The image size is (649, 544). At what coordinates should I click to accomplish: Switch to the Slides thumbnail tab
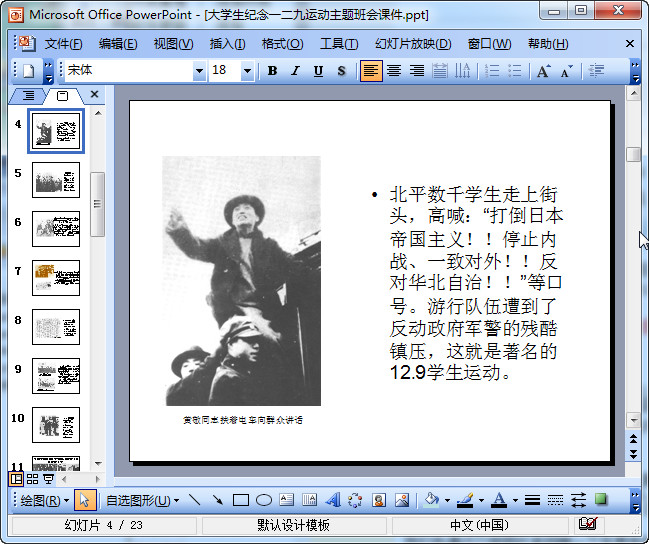pos(62,96)
